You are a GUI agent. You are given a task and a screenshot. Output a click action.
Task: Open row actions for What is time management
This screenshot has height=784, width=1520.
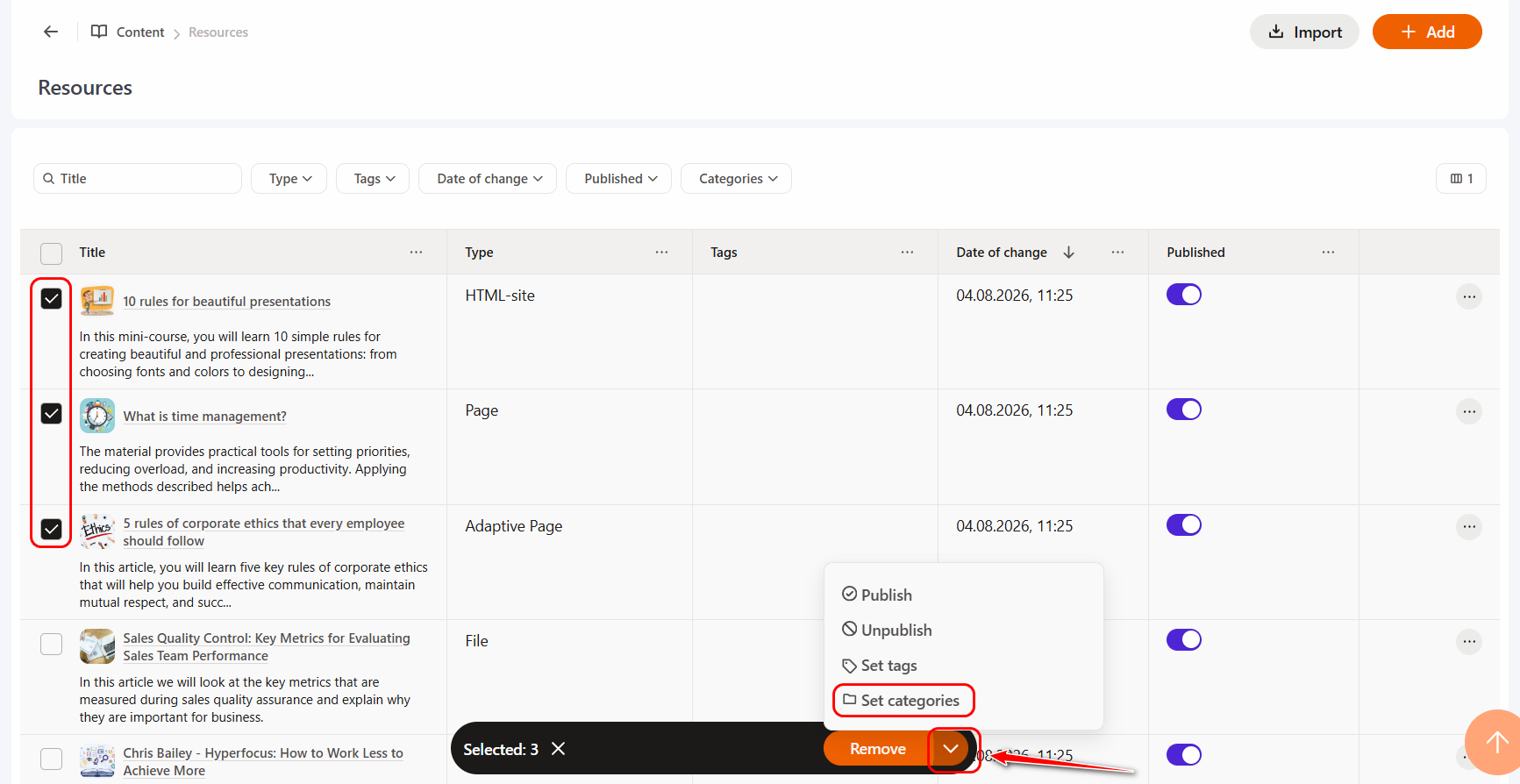tap(1469, 411)
